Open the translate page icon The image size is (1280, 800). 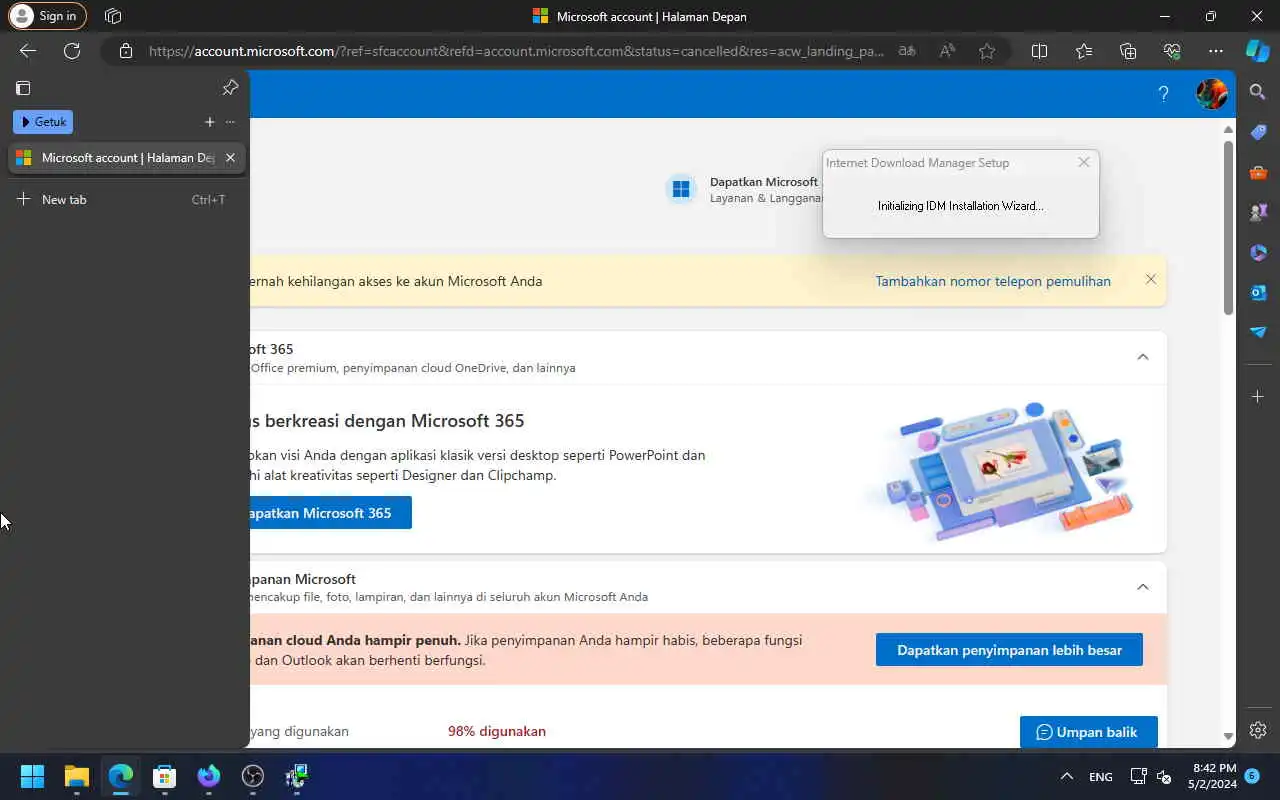(x=907, y=51)
